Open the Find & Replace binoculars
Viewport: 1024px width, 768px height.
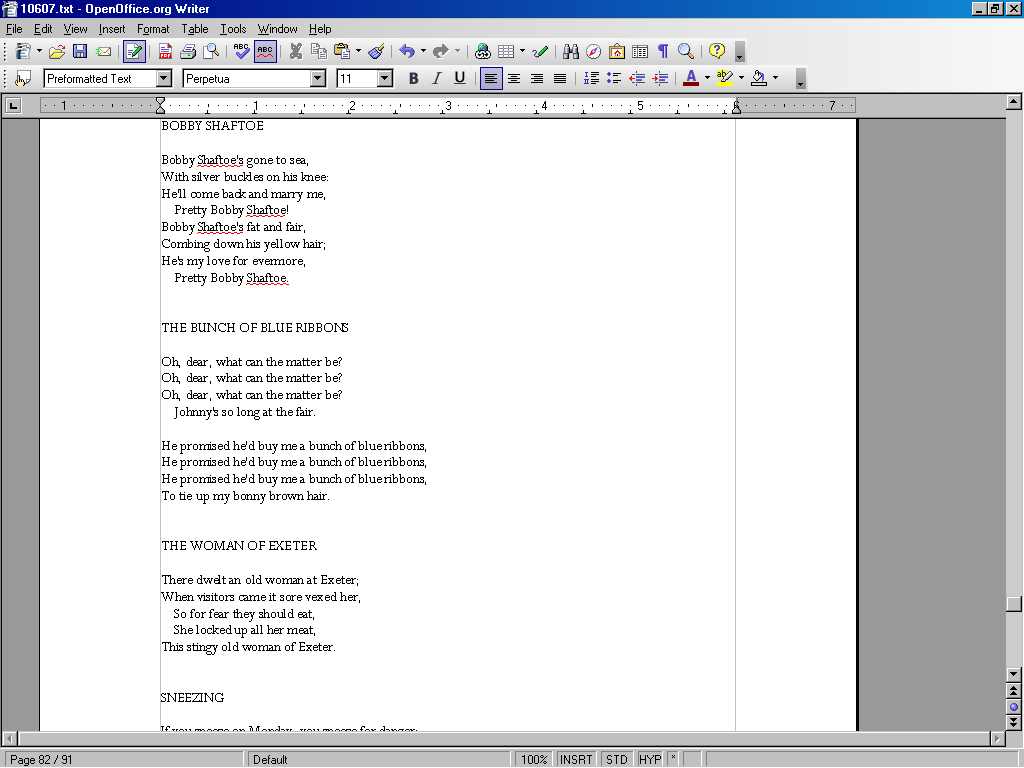(x=571, y=51)
